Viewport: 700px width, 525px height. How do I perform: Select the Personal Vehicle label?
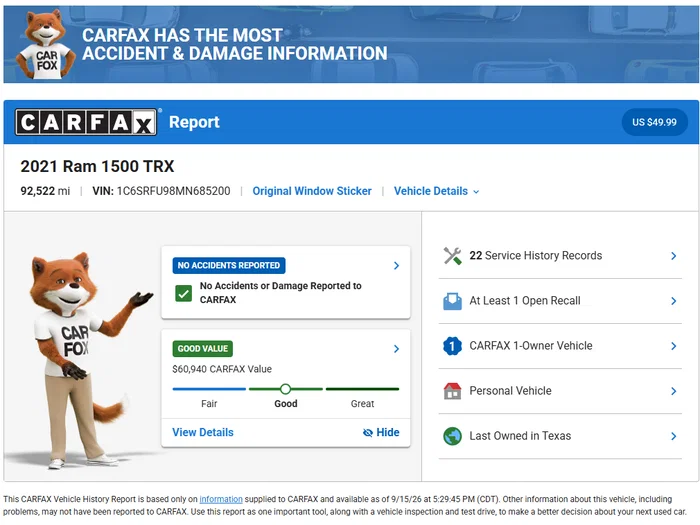click(510, 391)
